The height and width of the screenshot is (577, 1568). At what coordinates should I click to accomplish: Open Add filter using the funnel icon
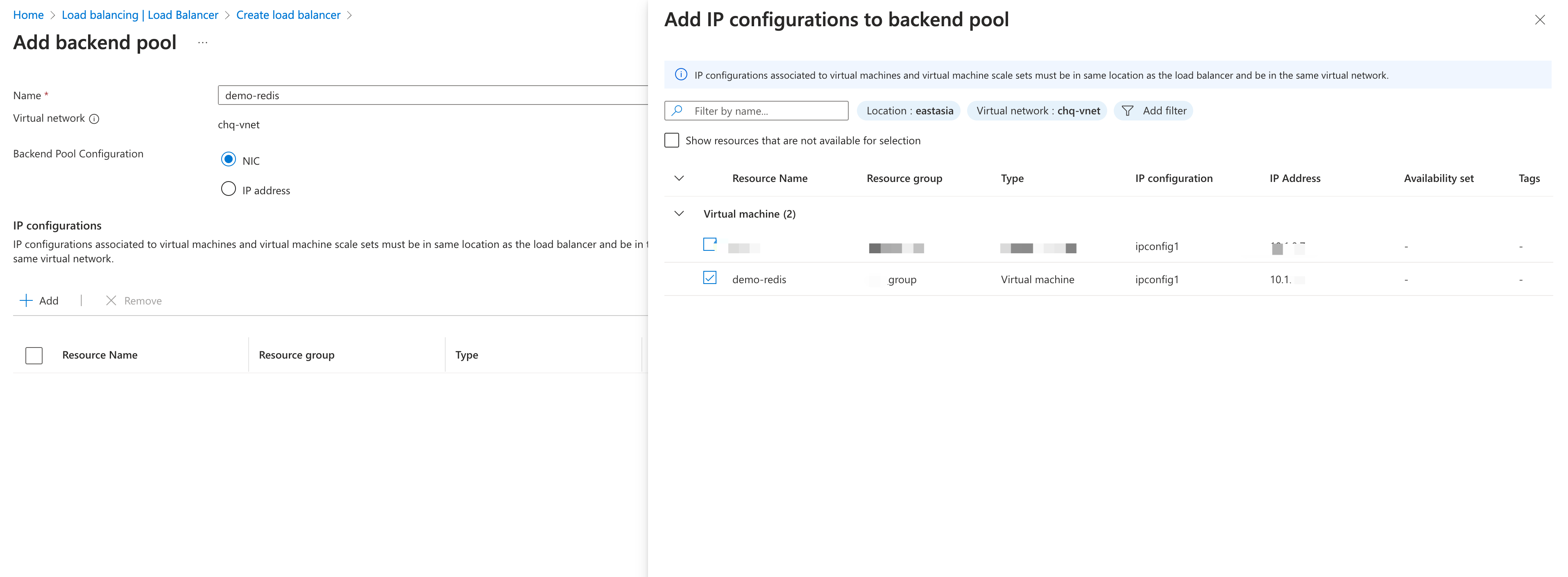coord(1128,110)
